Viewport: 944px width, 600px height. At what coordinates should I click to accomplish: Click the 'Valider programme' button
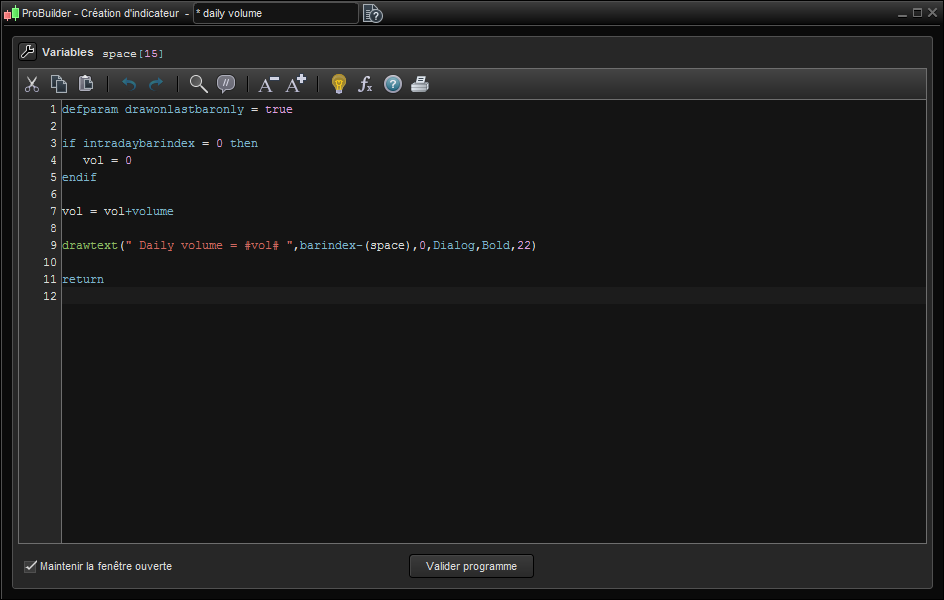pos(471,566)
